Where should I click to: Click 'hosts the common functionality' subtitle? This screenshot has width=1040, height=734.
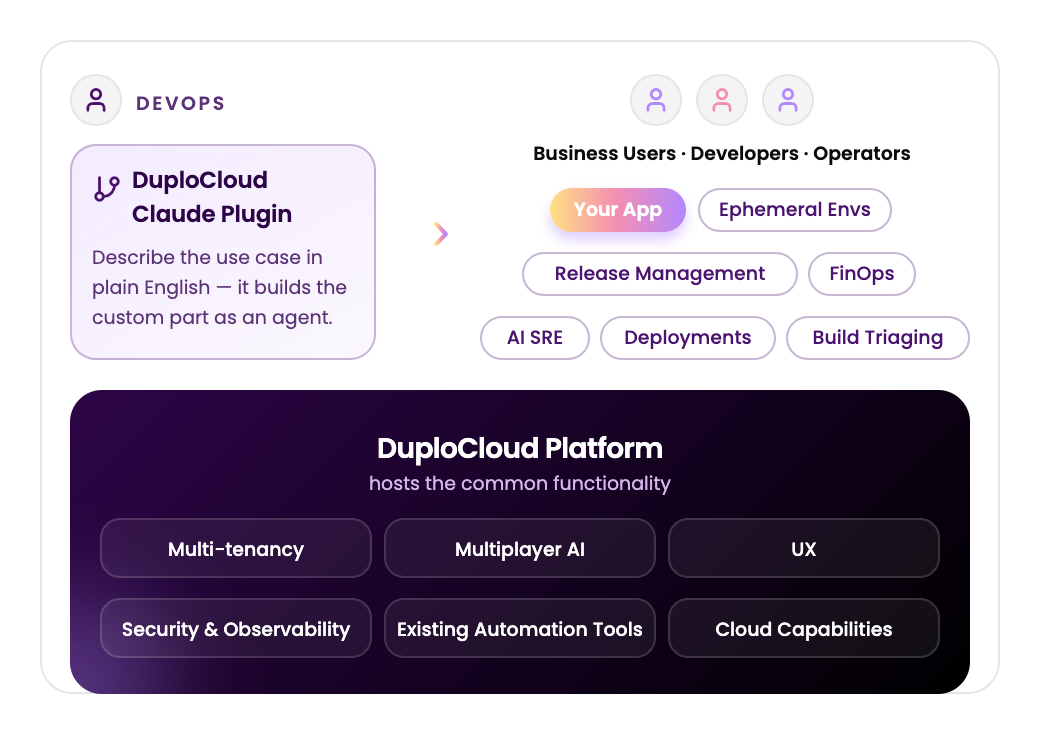(x=520, y=483)
